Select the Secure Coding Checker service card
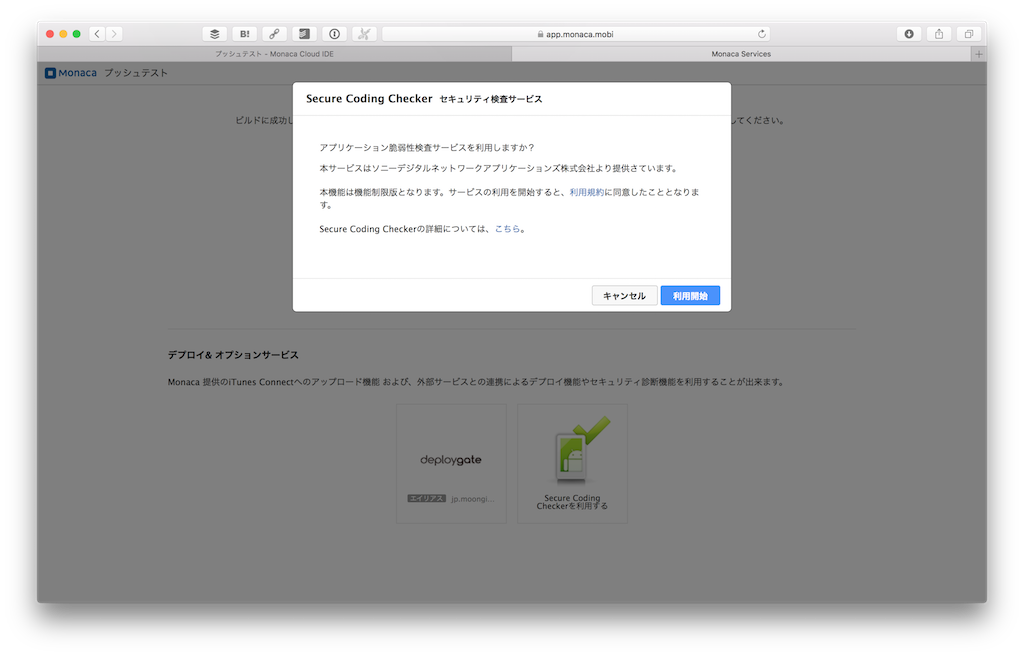1024x656 pixels. click(x=572, y=463)
